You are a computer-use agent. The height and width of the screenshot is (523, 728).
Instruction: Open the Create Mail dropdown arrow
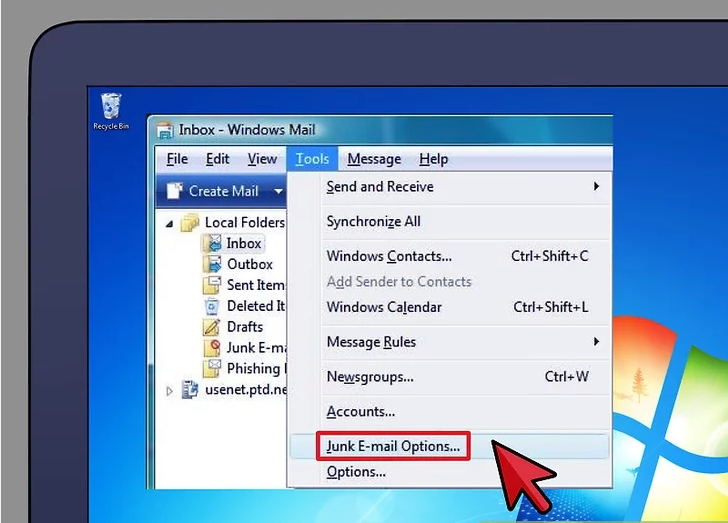277,191
